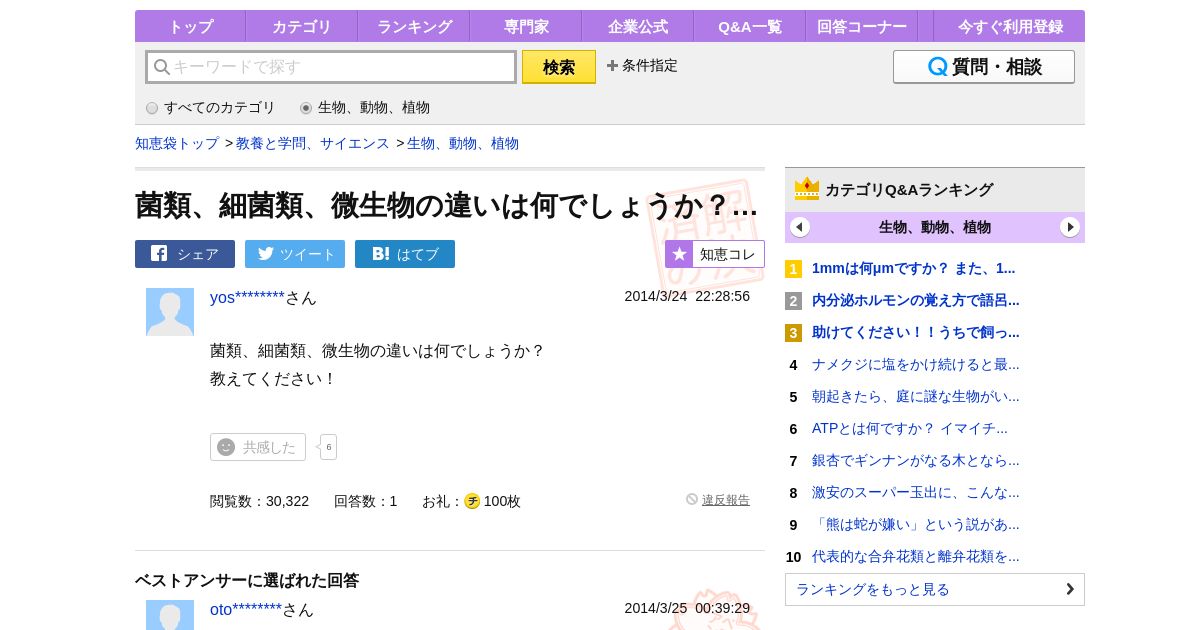Click asker yos******** avatar image

[x=170, y=312]
